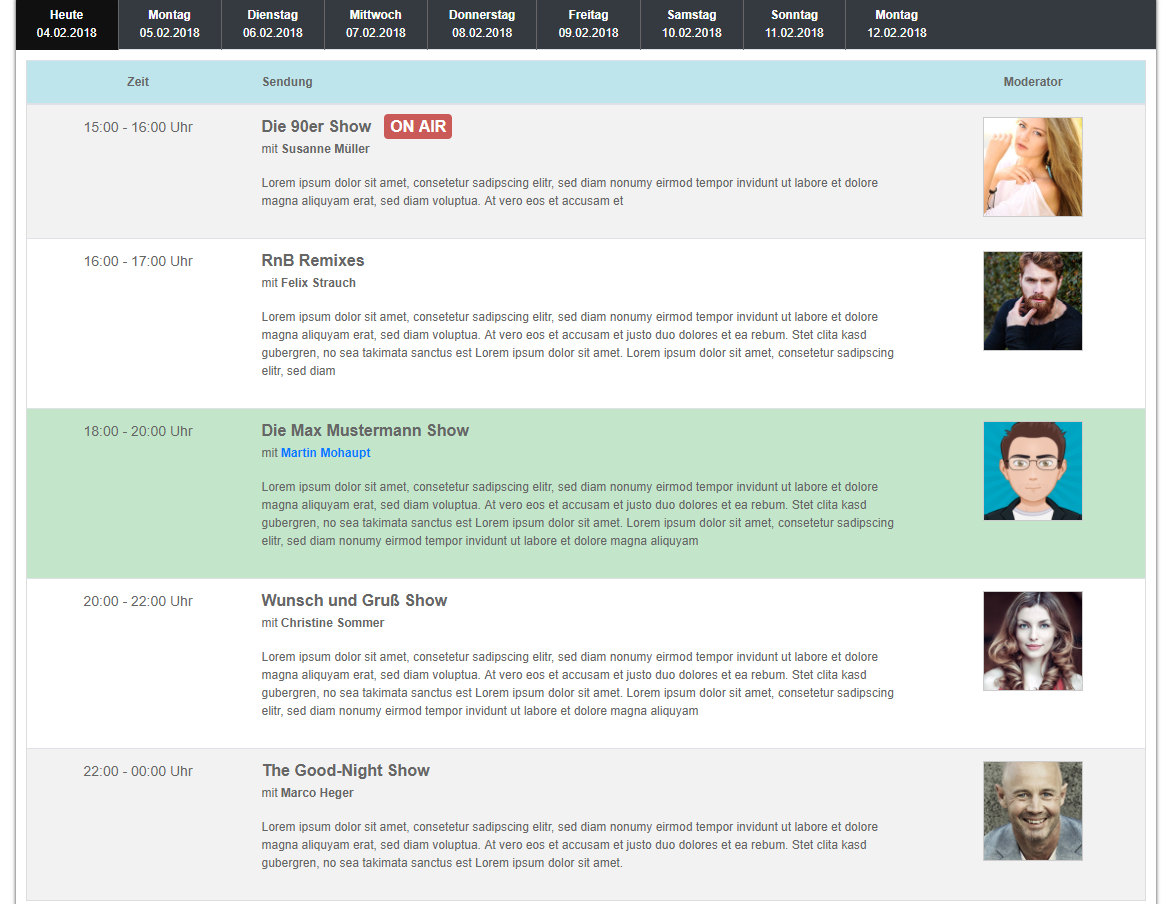Select the Montag 12.02.2018 tab
This screenshot has height=904, width=1170.
[896, 24]
